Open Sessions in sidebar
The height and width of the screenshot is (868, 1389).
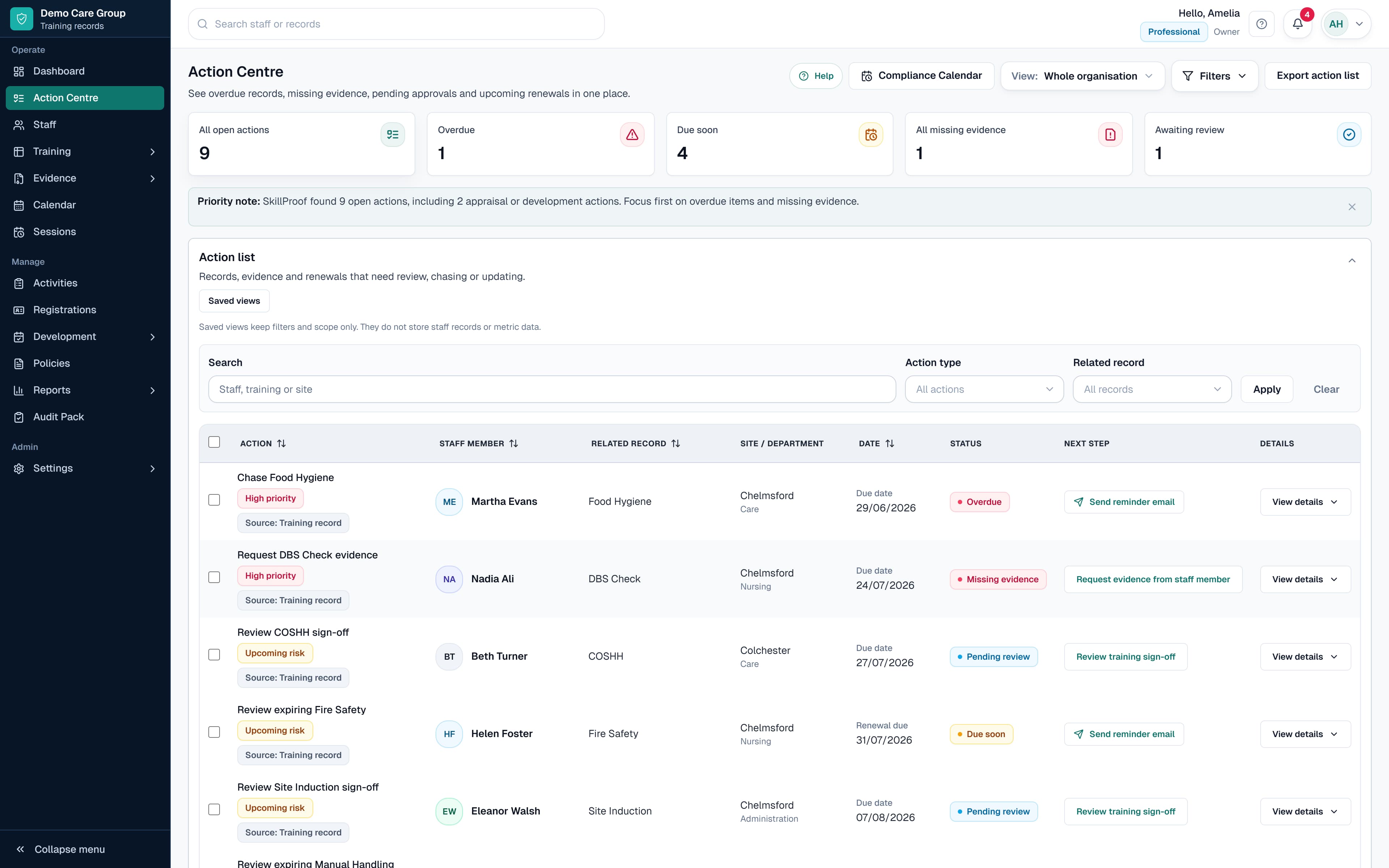tap(85, 232)
